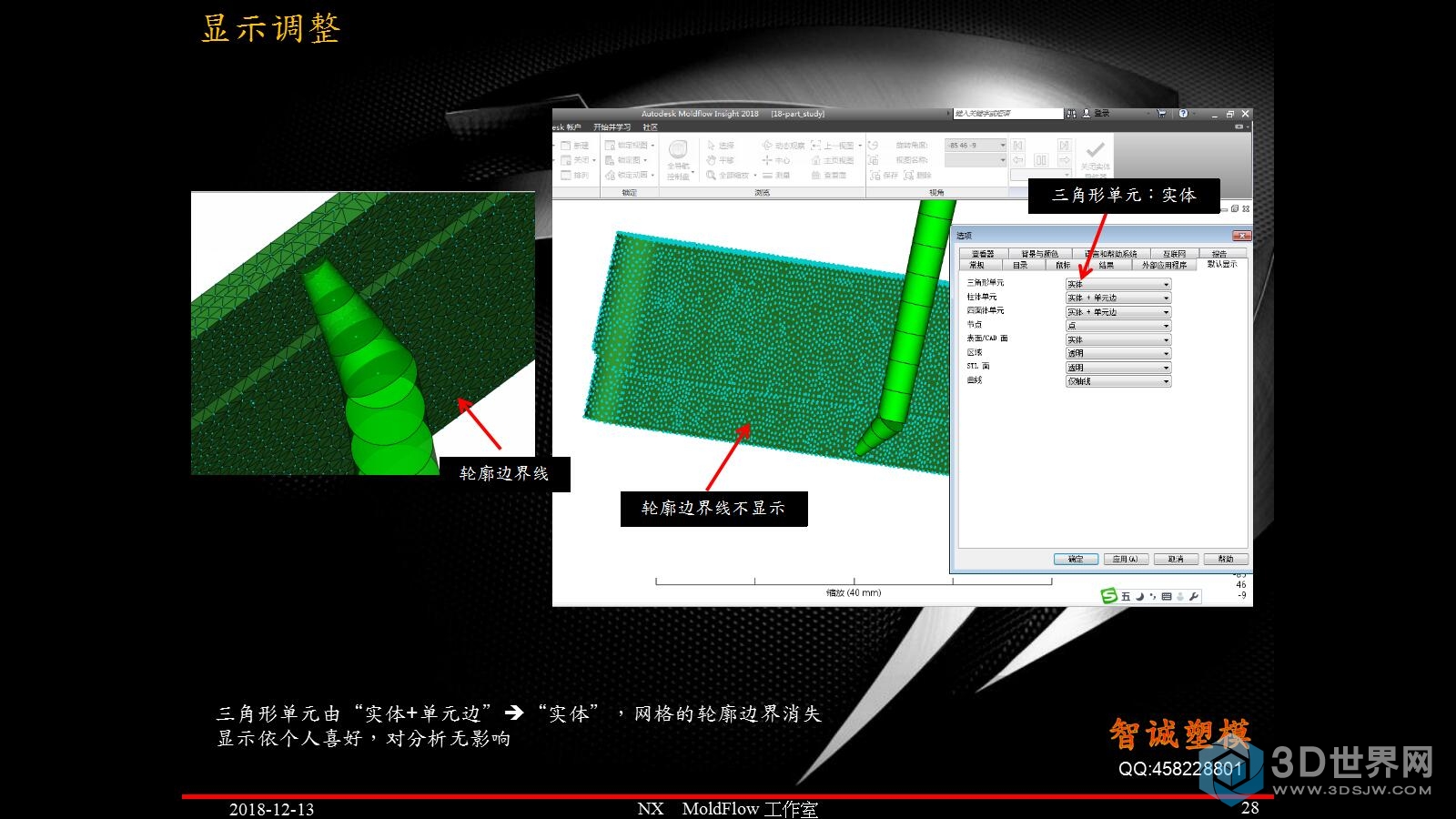
Task: Click the 五 Wubi mode indicator
Action: coord(1126,597)
